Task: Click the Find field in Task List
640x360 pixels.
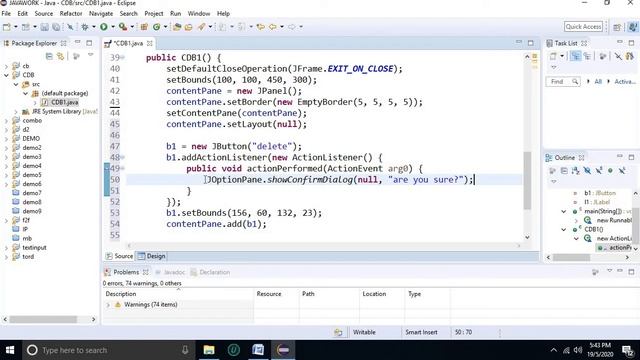Action: coord(563,82)
